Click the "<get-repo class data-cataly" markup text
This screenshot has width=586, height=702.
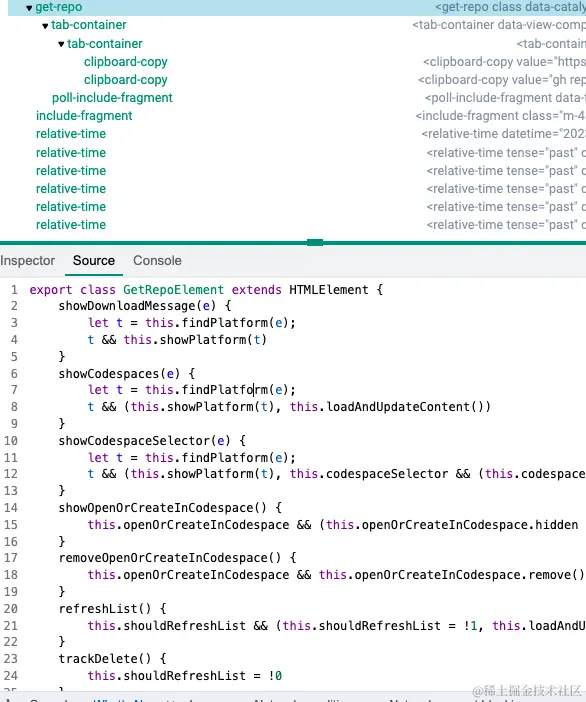pos(510,7)
